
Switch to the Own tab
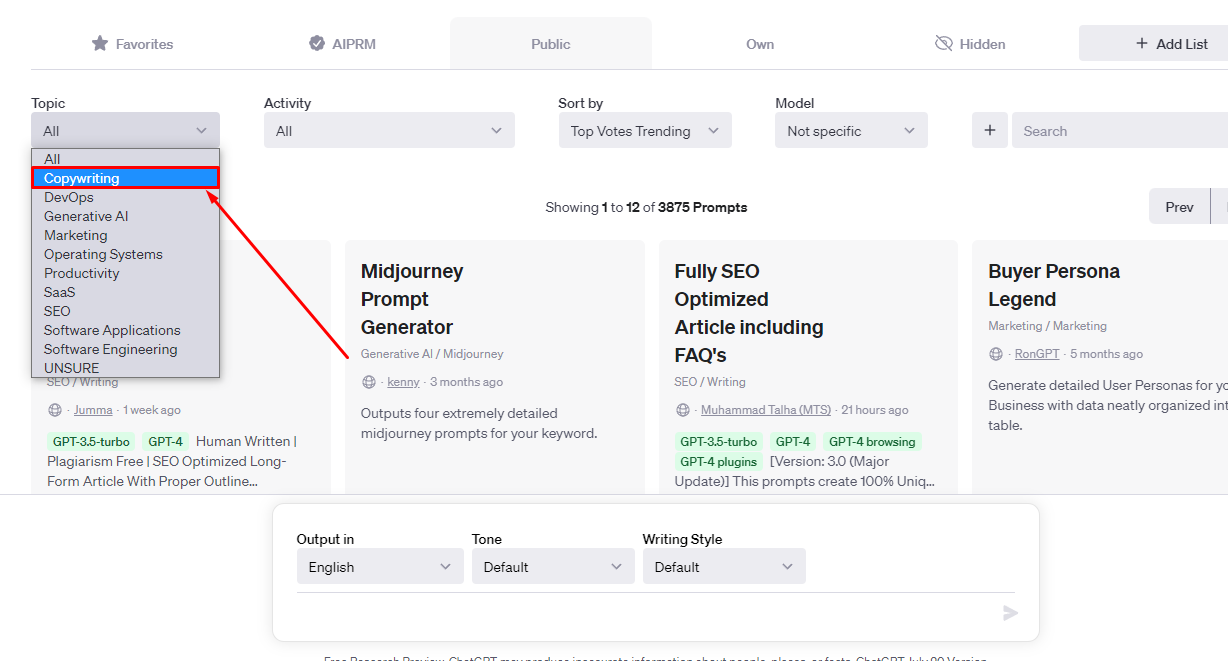click(760, 44)
